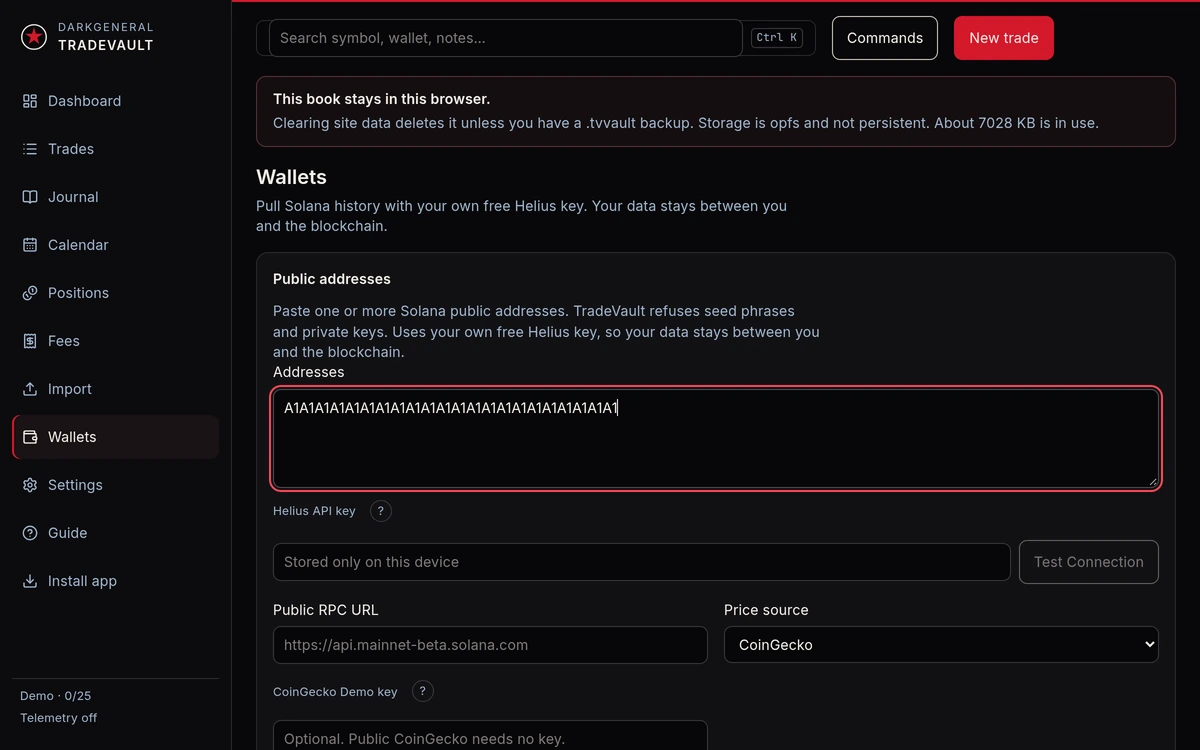Go to the Trades section
Image resolution: width=1200 pixels, height=750 pixels.
(x=116, y=149)
